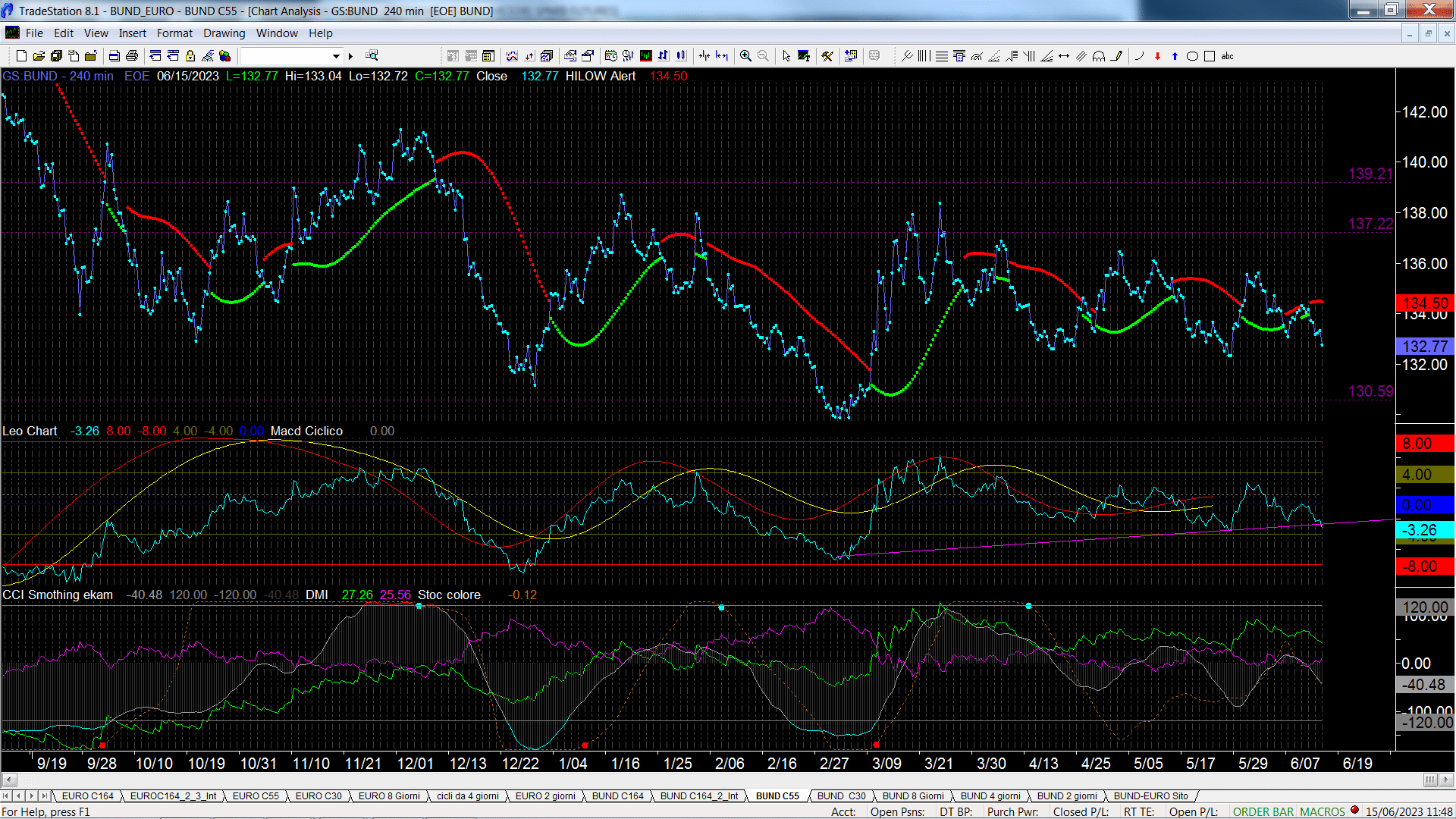Click the red recording indicator dot
Screen dimensions: 1456x819
1354,811
